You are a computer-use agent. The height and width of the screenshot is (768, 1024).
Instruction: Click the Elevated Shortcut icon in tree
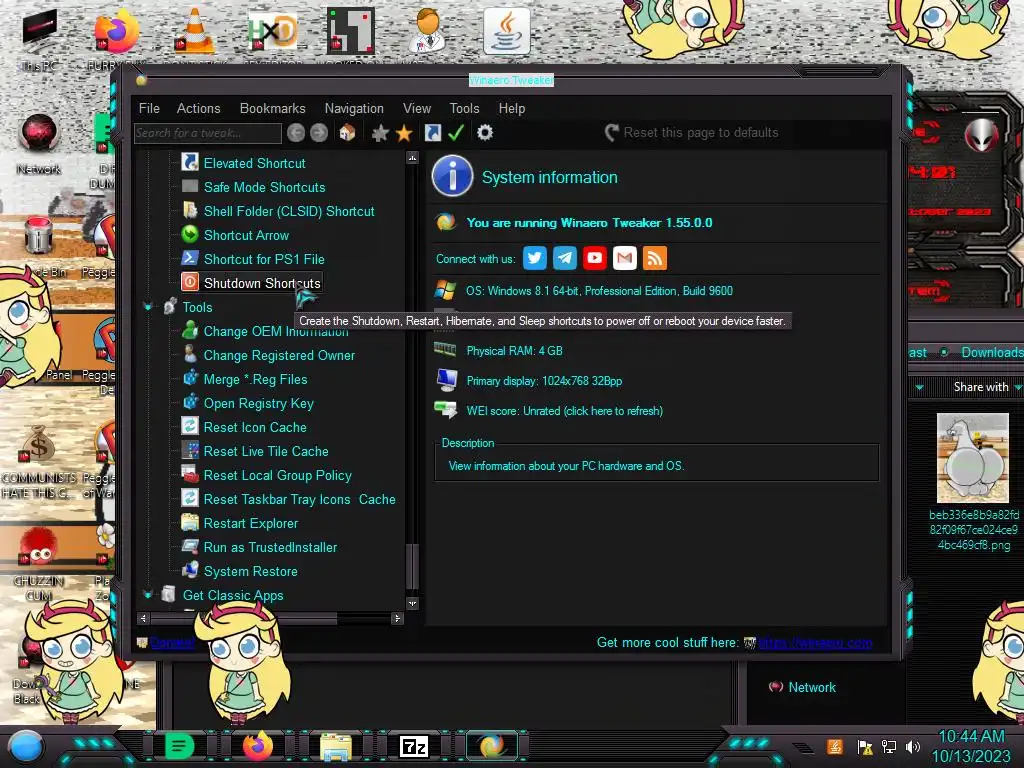pos(189,162)
